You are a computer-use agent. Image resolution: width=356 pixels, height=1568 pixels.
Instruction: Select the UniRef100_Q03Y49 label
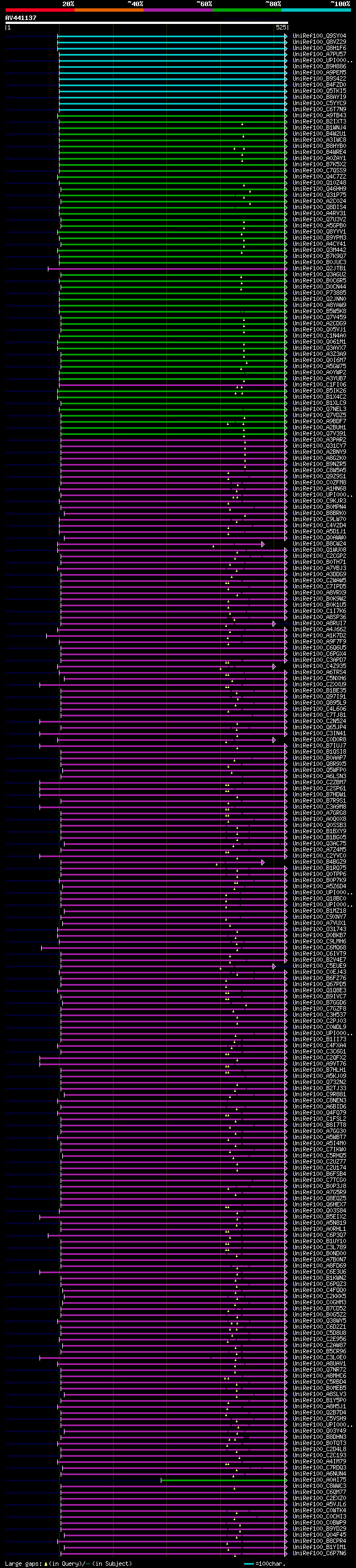point(319,1431)
